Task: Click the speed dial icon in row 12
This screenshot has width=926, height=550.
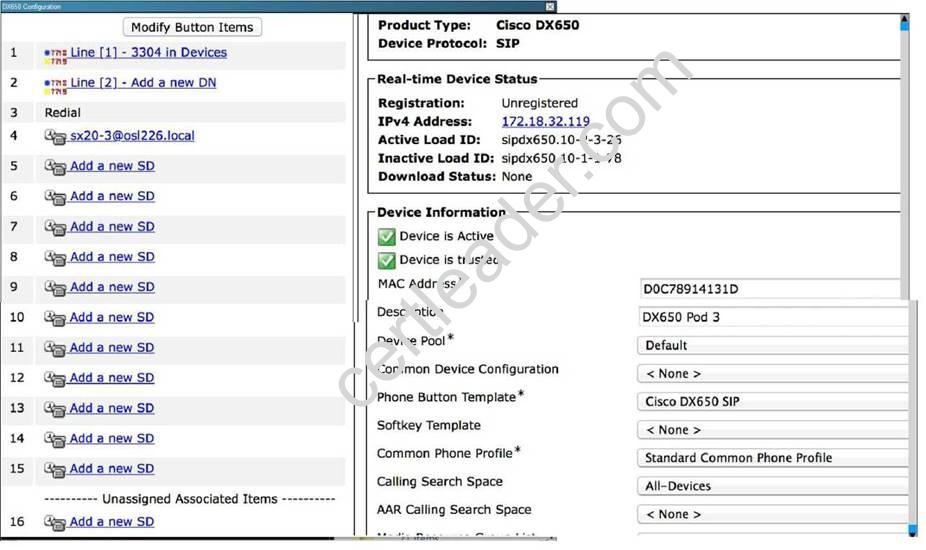Action: tap(55, 379)
